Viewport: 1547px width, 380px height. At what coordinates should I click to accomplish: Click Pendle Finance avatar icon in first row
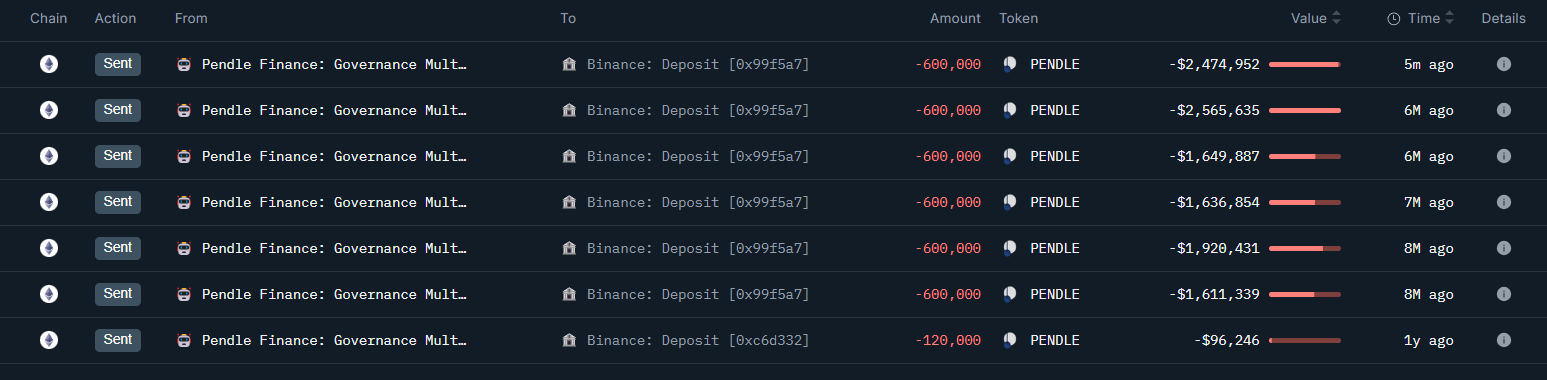coord(183,64)
